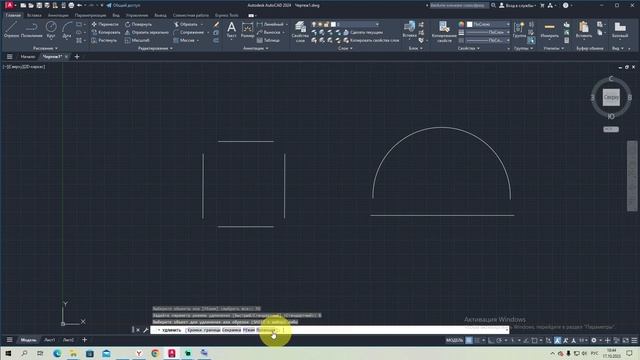Expand the Drawing (Рисование) panel

pyautogui.click(x=45, y=48)
